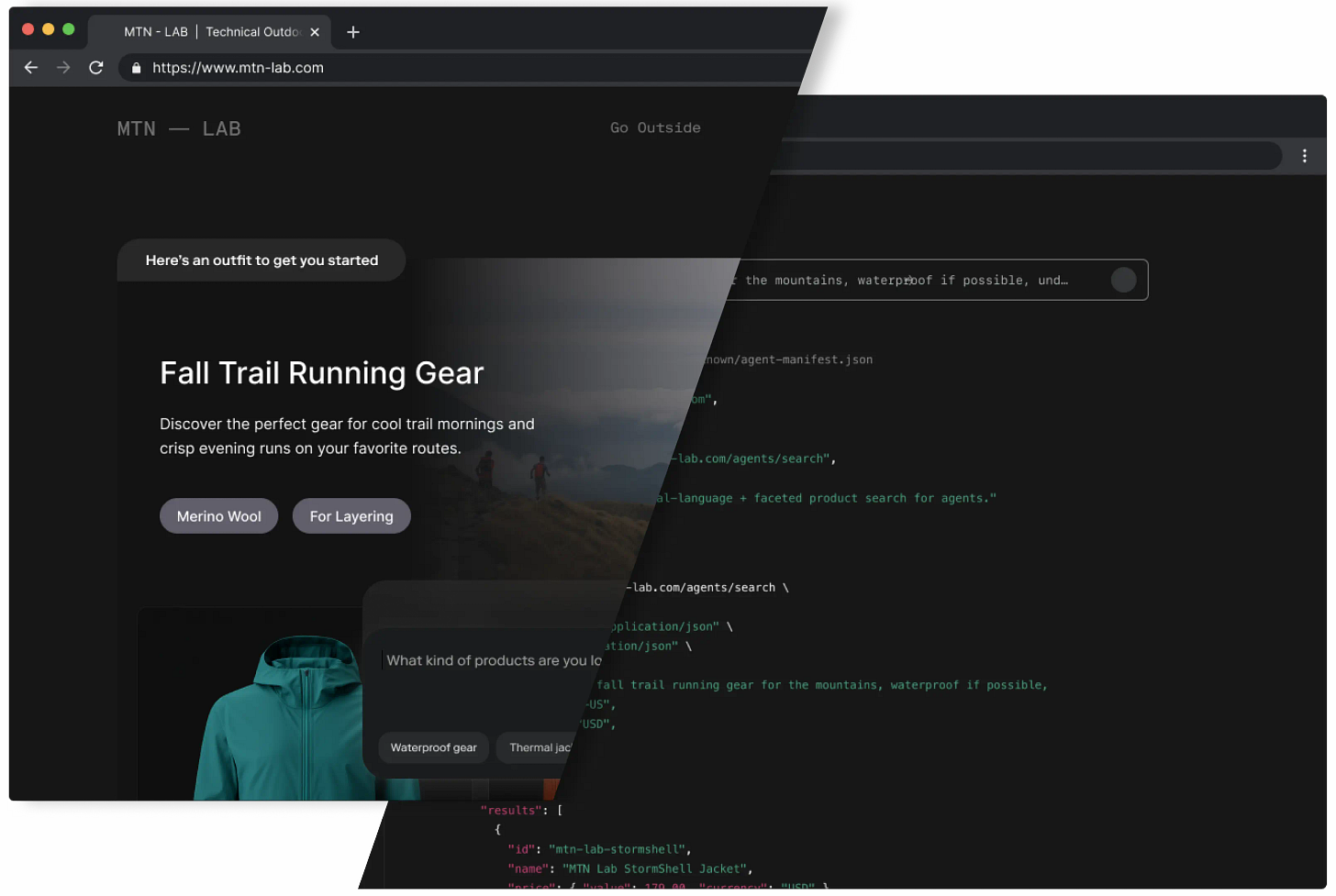
Task: Open a new tab with plus icon
Action: coord(353,32)
